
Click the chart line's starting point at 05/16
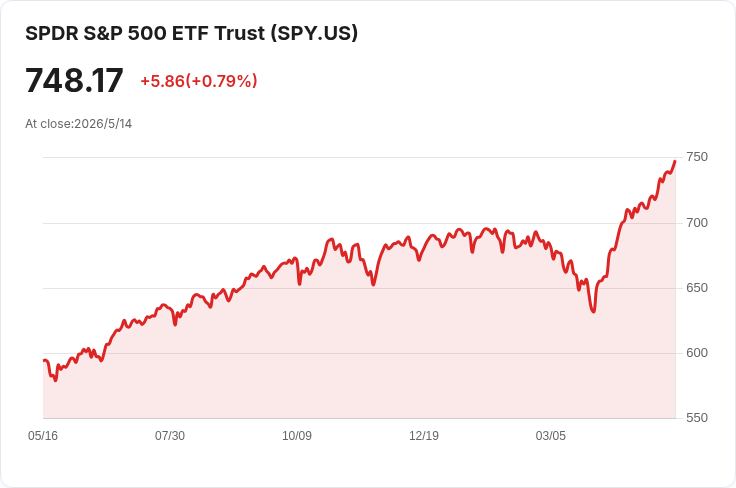click(x=44, y=360)
